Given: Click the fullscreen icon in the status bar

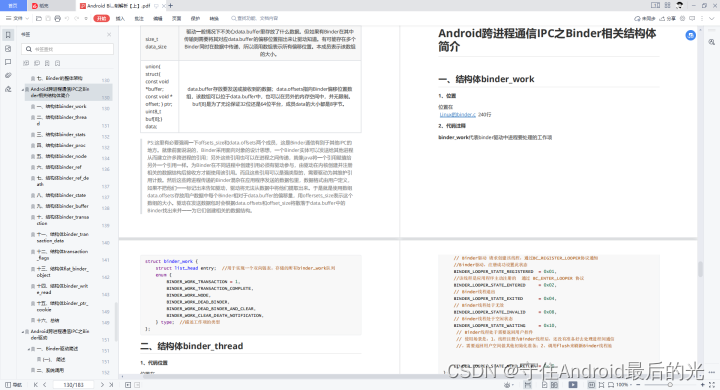Looking at the screenshot, I should [712, 385].
